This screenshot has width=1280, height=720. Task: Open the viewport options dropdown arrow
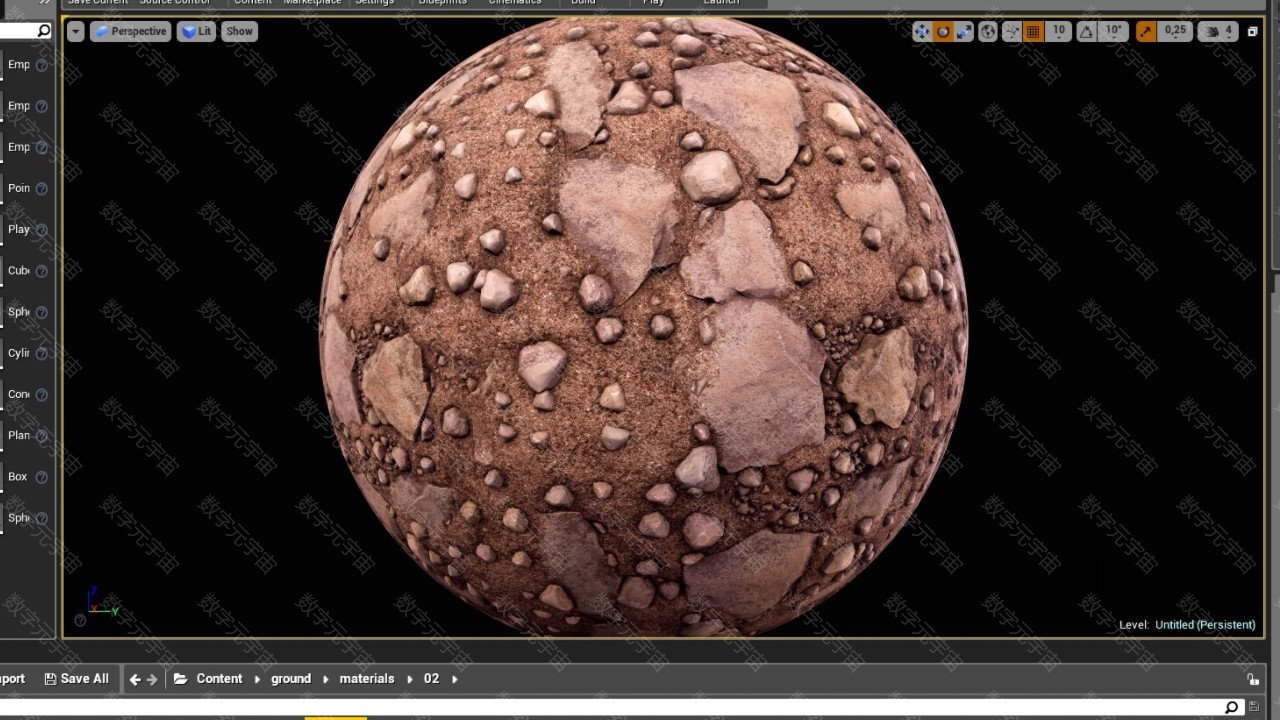(76, 31)
